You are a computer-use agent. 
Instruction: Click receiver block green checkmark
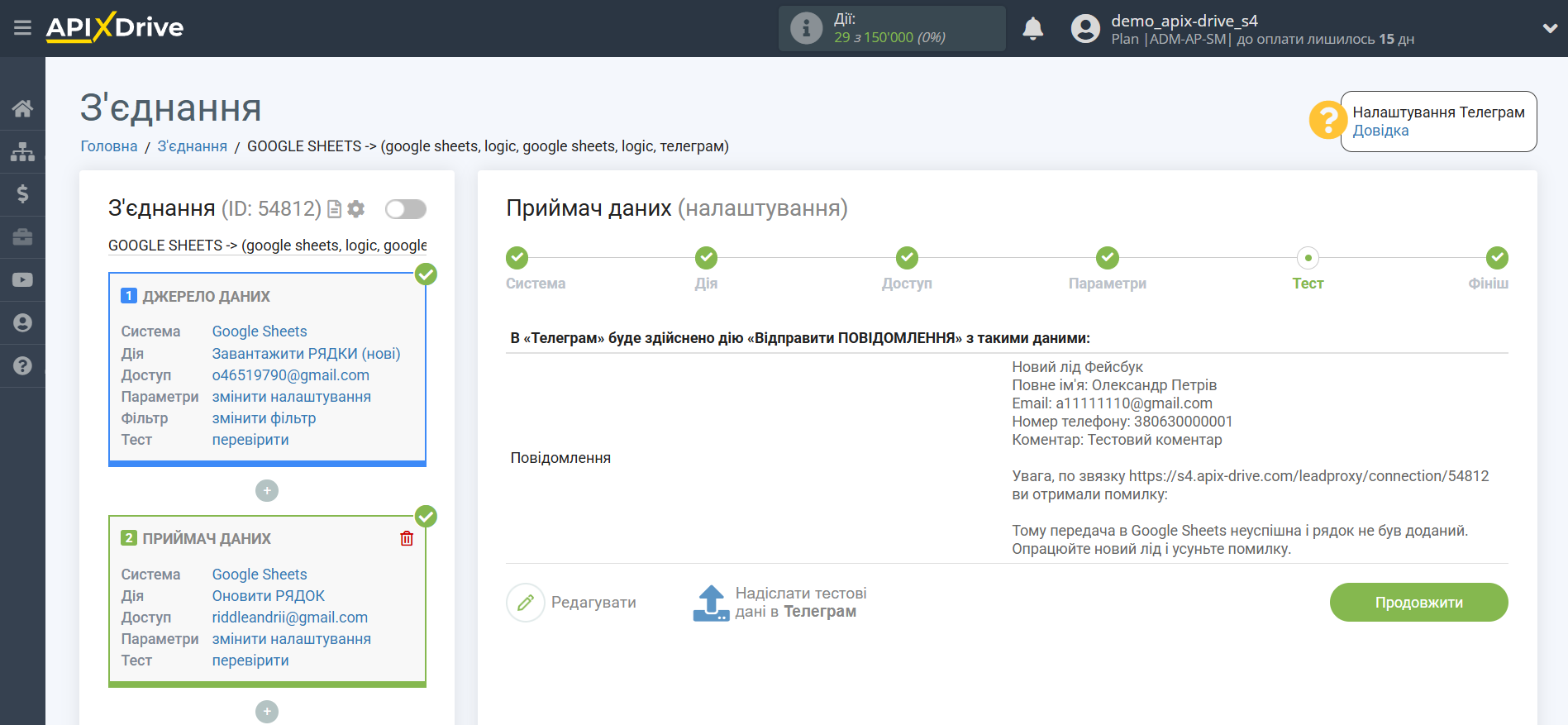(x=426, y=517)
